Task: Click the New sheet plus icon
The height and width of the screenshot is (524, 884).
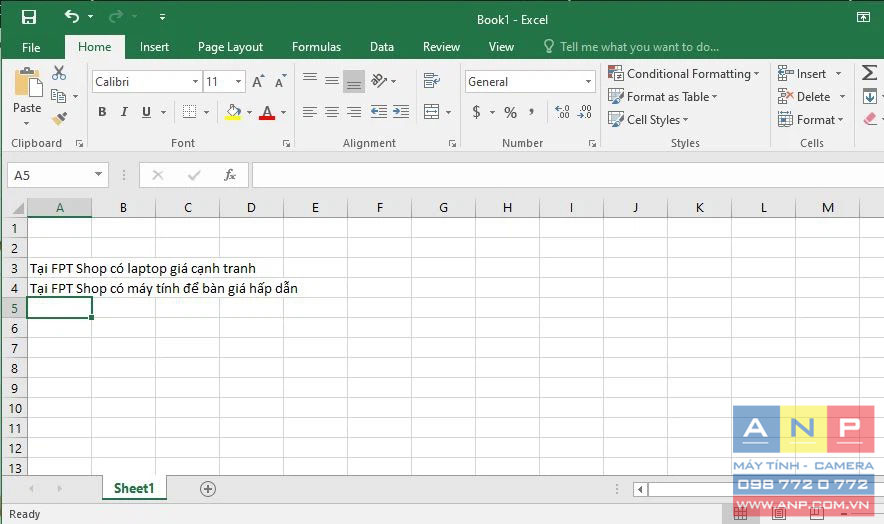Action: (208, 489)
